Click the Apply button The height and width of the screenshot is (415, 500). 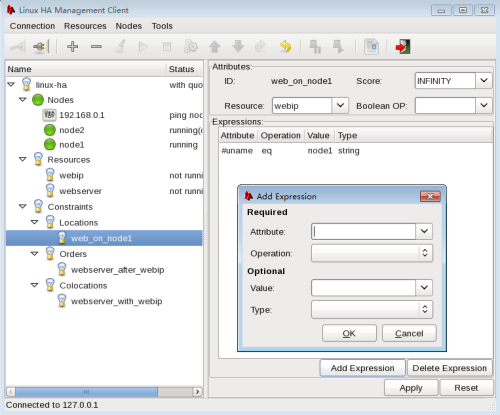pos(411,388)
